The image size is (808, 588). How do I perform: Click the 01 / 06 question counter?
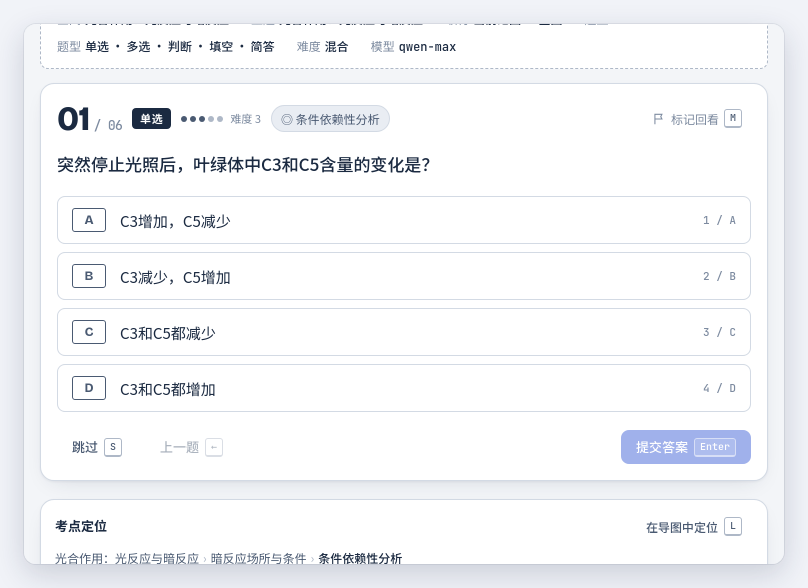pyautogui.click(x=90, y=120)
